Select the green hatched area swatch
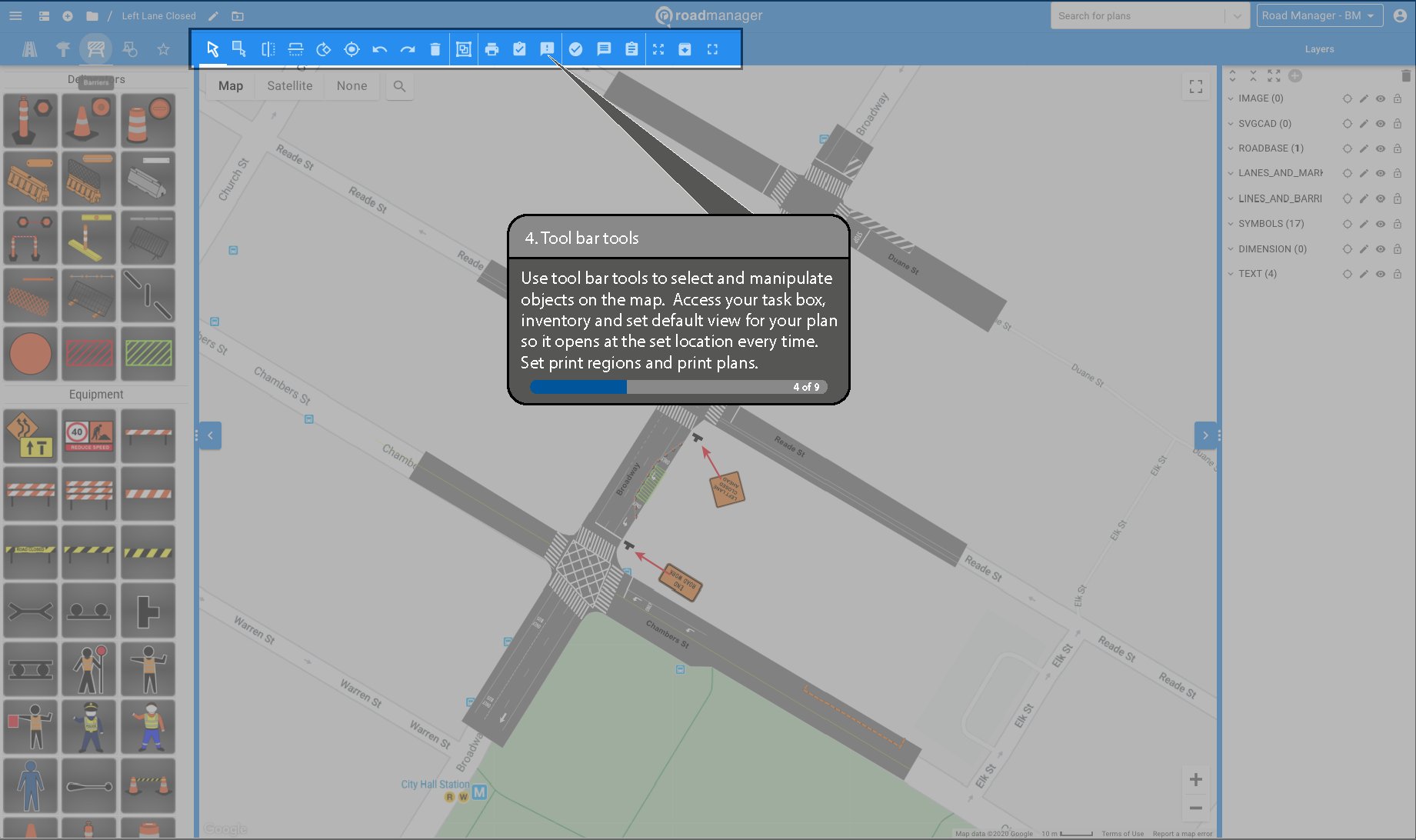1416x840 pixels. click(148, 354)
